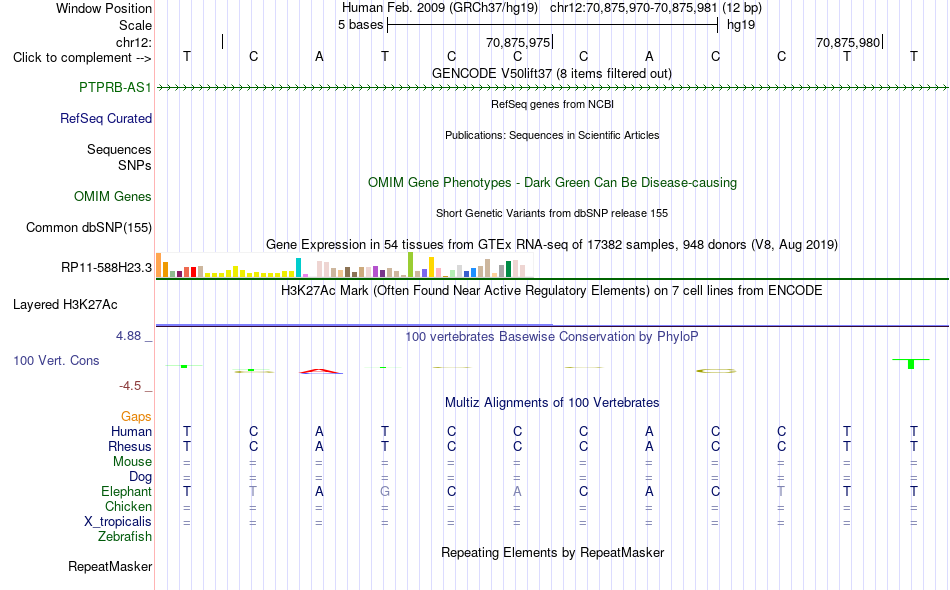Viewport: 950px width, 590px height.
Task: Click the SNPs label
Action: coord(135,165)
